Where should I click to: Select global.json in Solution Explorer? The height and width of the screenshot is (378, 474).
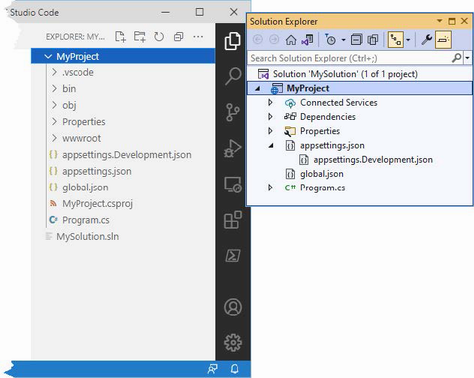click(321, 174)
